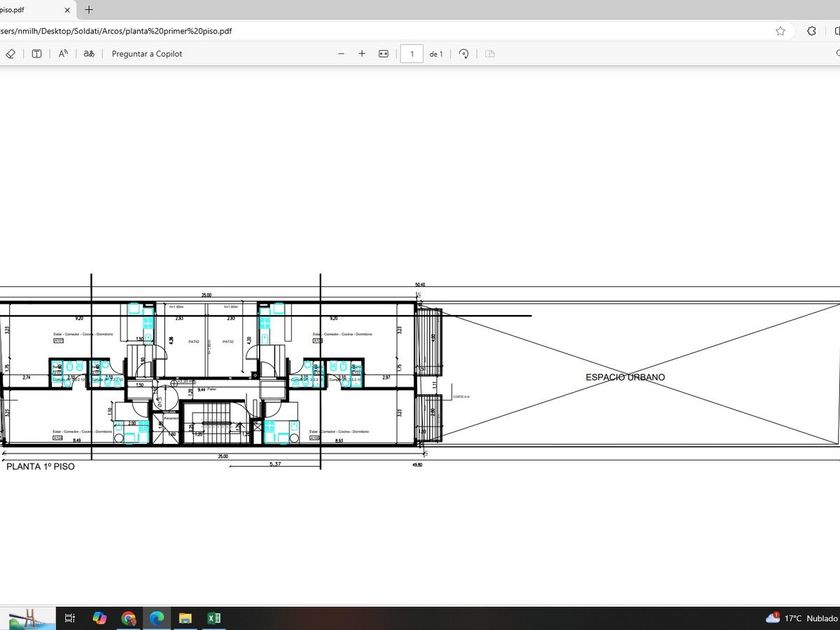Image resolution: width=840 pixels, height=630 pixels.
Task: Zoom out using the minus button
Action: (341, 54)
